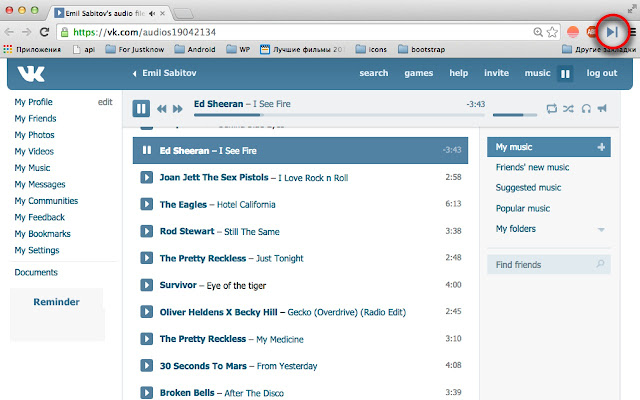
Task: Click the red circle extension icon
Action: click(x=573, y=32)
